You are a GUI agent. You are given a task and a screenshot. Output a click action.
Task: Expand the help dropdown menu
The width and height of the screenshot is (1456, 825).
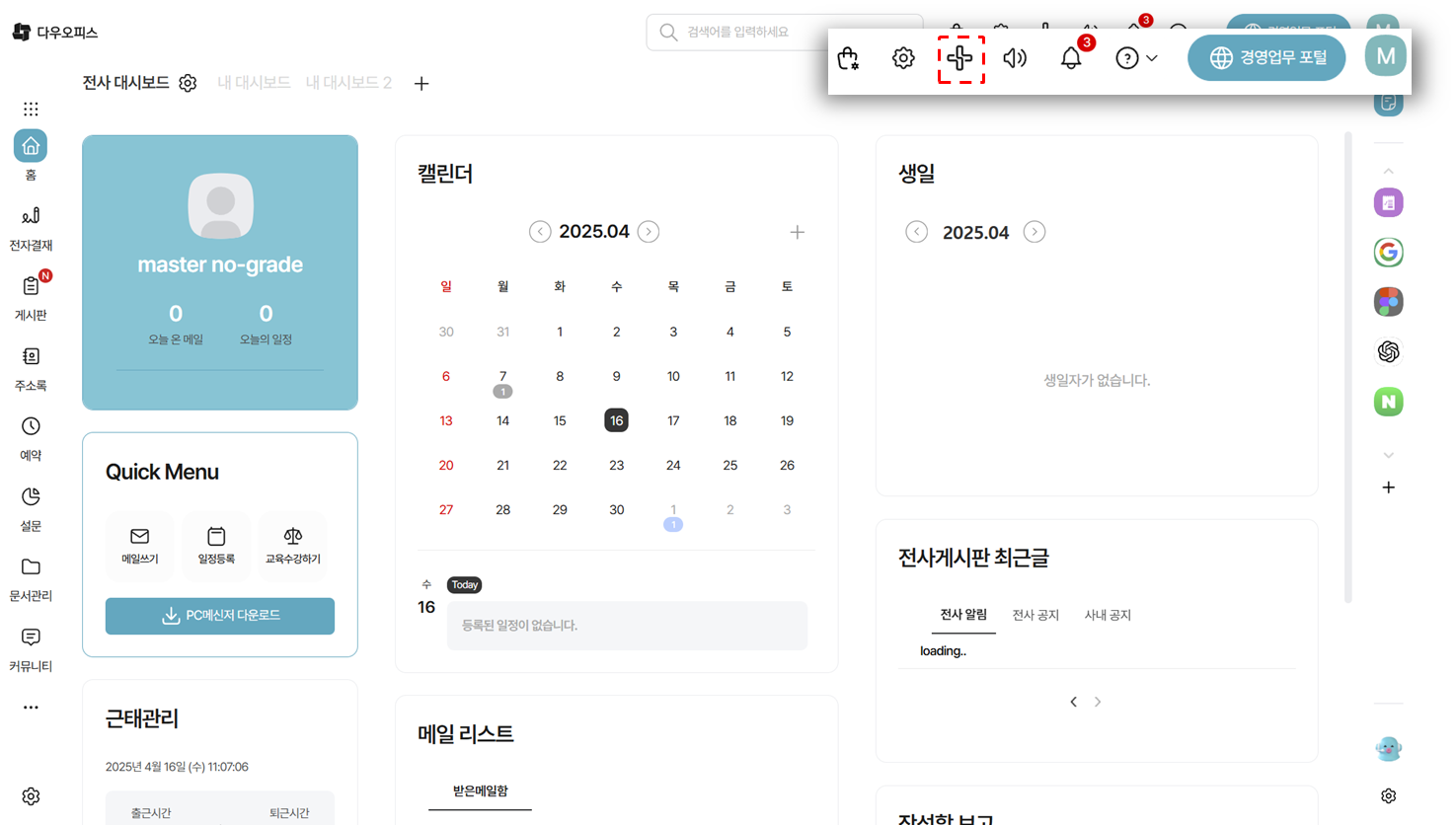click(1135, 57)
